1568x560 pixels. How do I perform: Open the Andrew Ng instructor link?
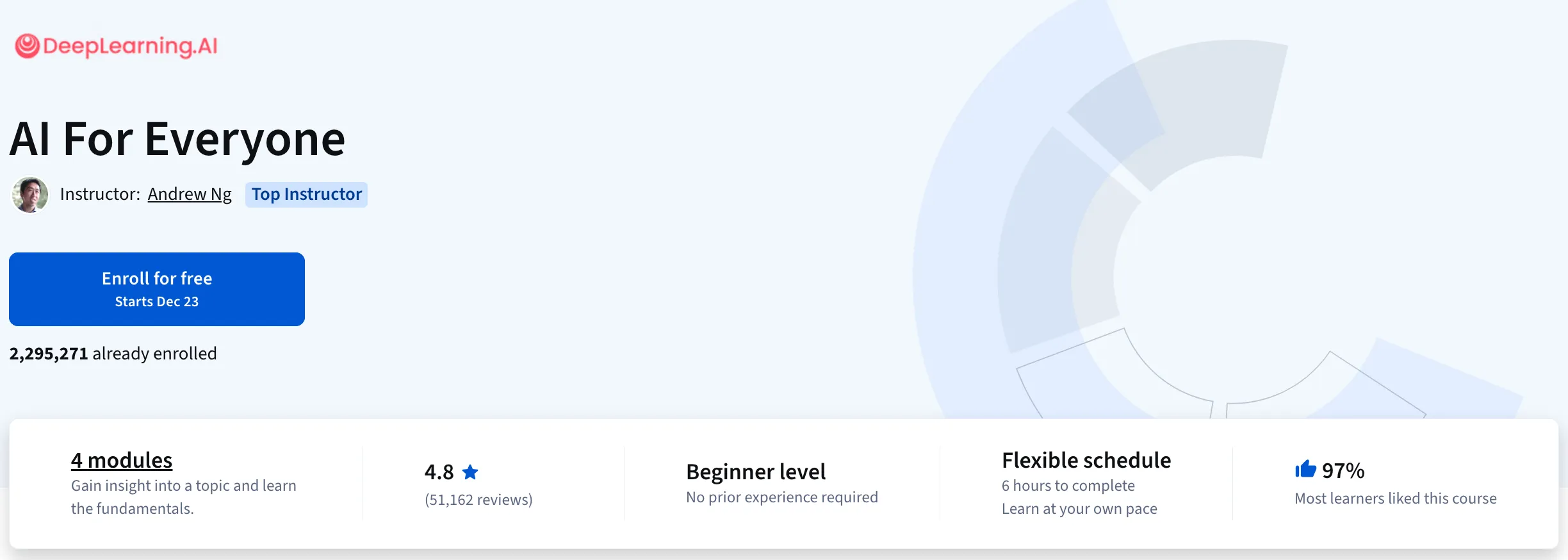(x=190, y=194)
